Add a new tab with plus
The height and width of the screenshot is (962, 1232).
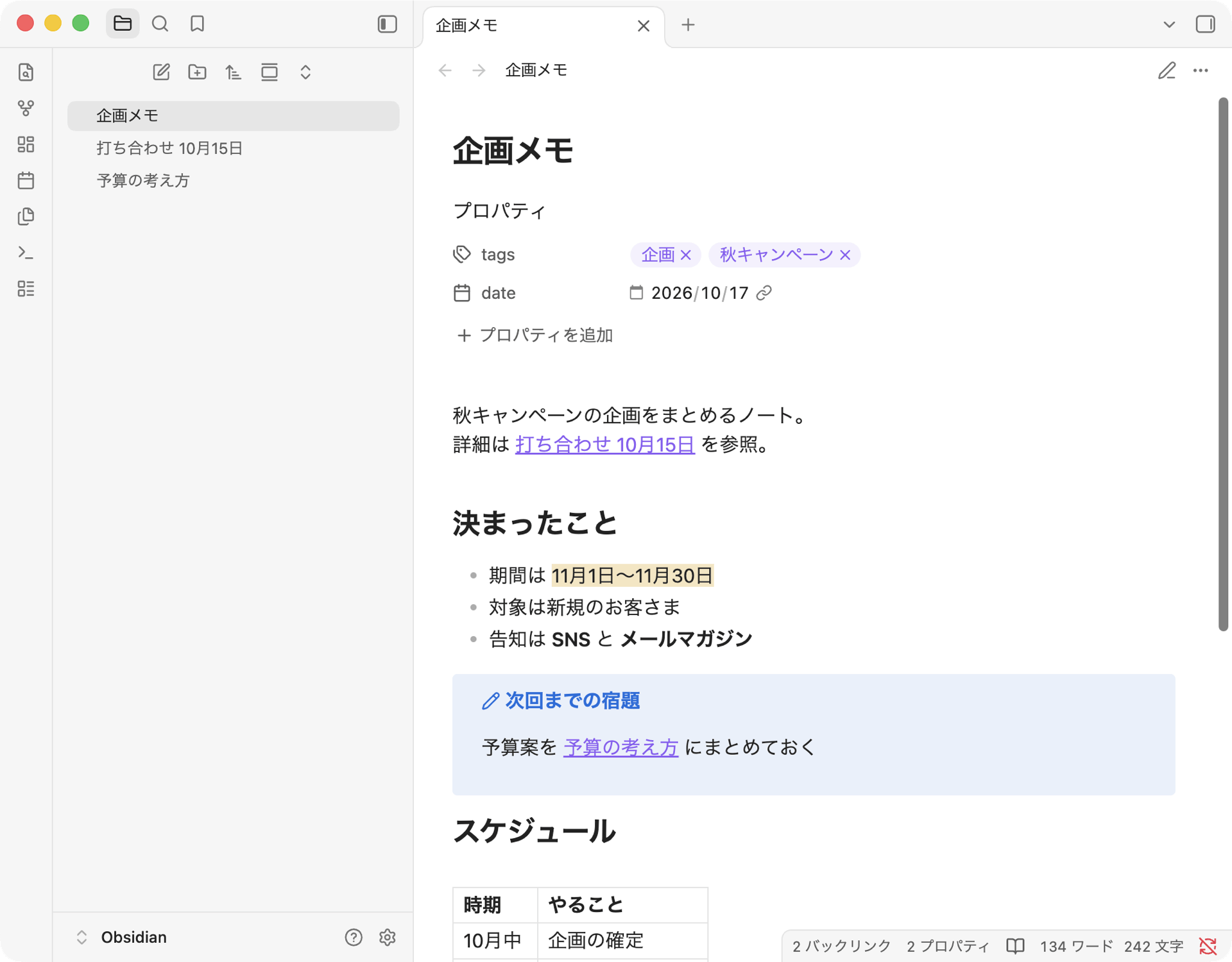click(x=688, y=25)
